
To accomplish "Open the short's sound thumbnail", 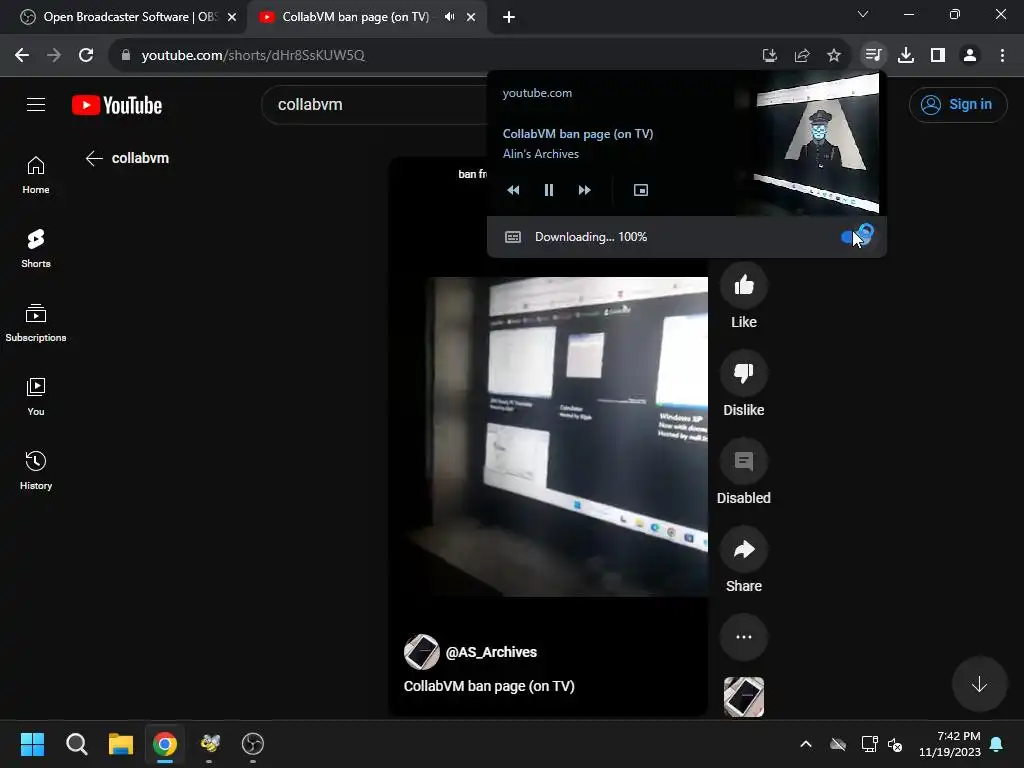I will coord(744,697).
